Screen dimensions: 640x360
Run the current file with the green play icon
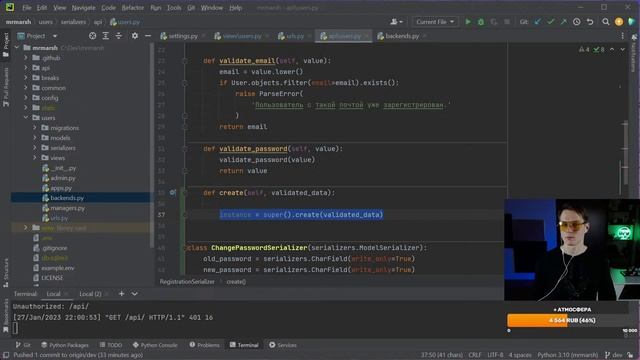point(468,22)
